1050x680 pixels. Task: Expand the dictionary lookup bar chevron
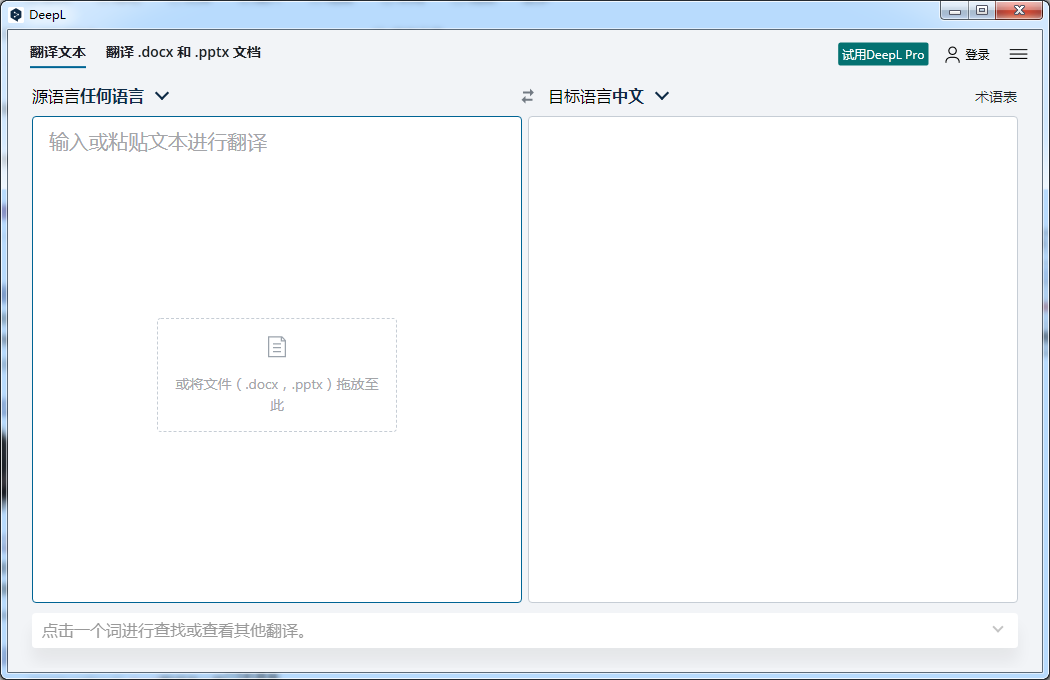click(997, 630)
